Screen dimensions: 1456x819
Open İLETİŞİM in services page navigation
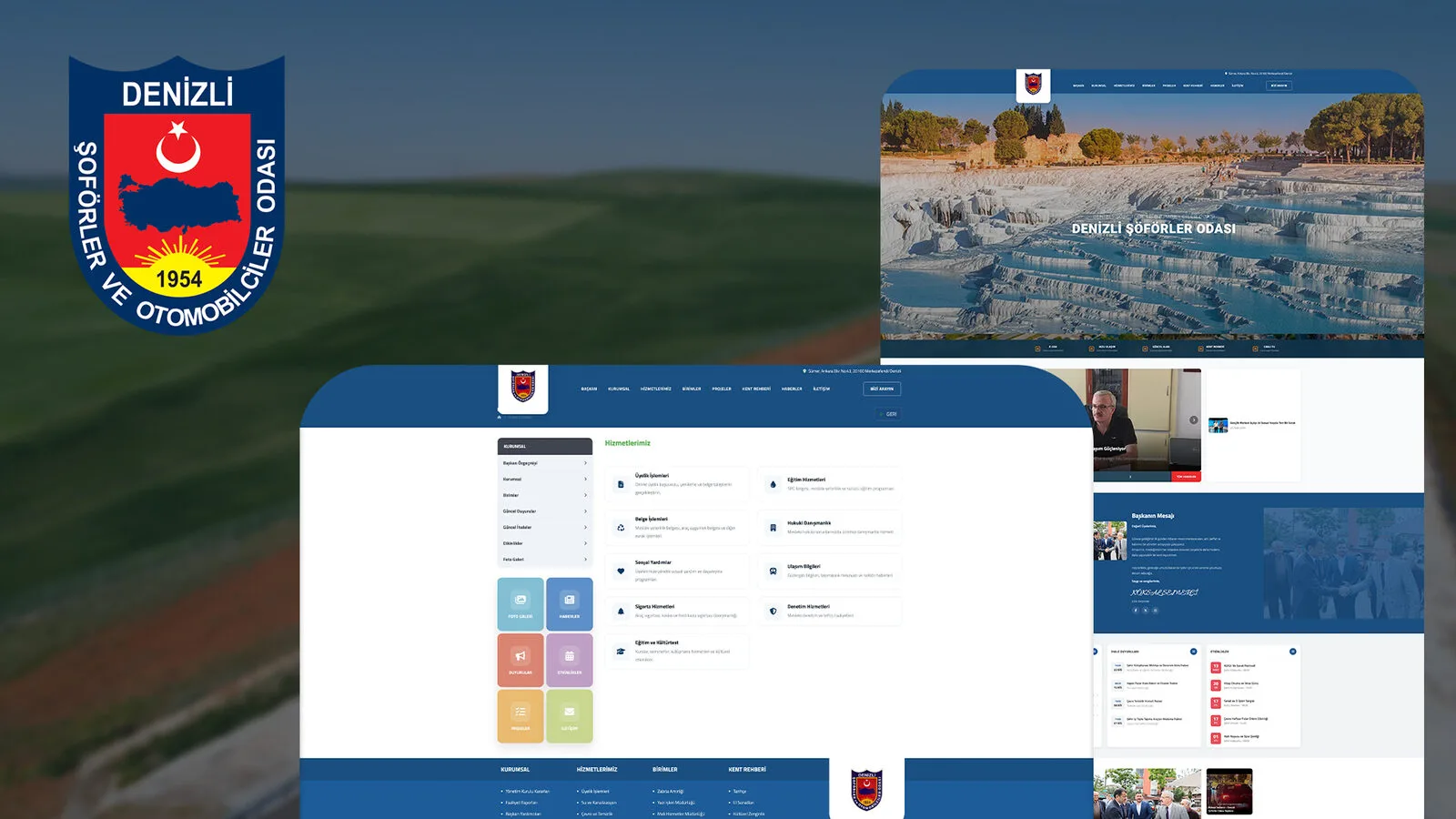click(822, 389)
